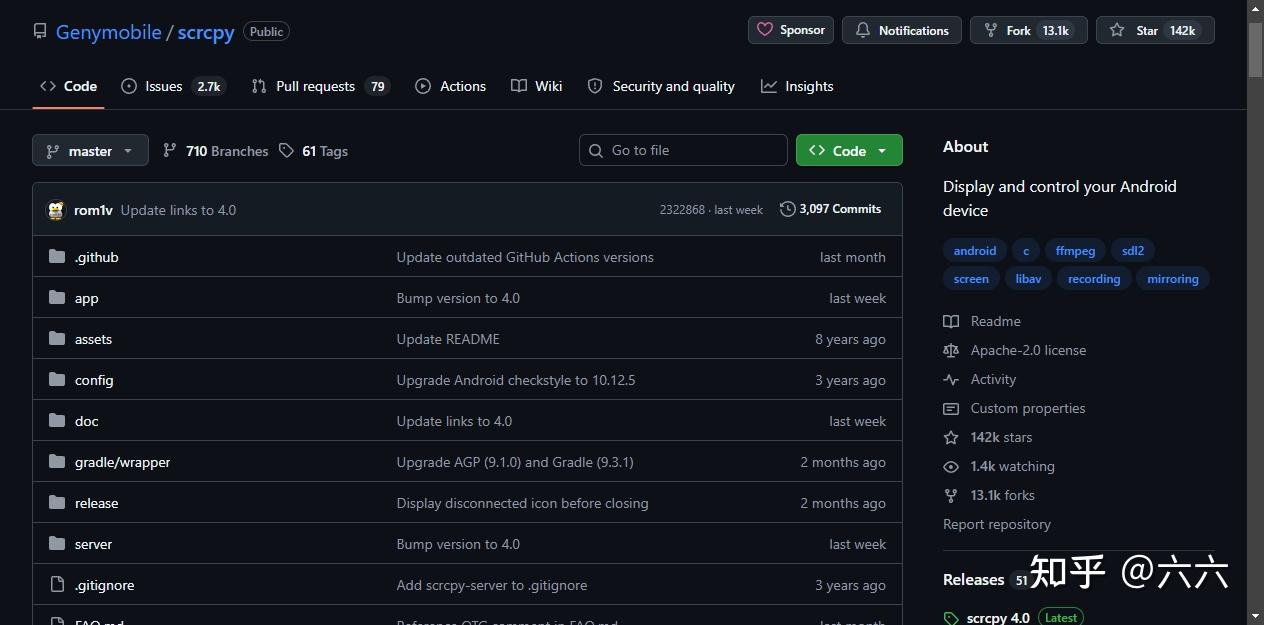This screenshot has width=1264, height=625.
Task: Select the recording topic tag
Action: pos(1094,279)
